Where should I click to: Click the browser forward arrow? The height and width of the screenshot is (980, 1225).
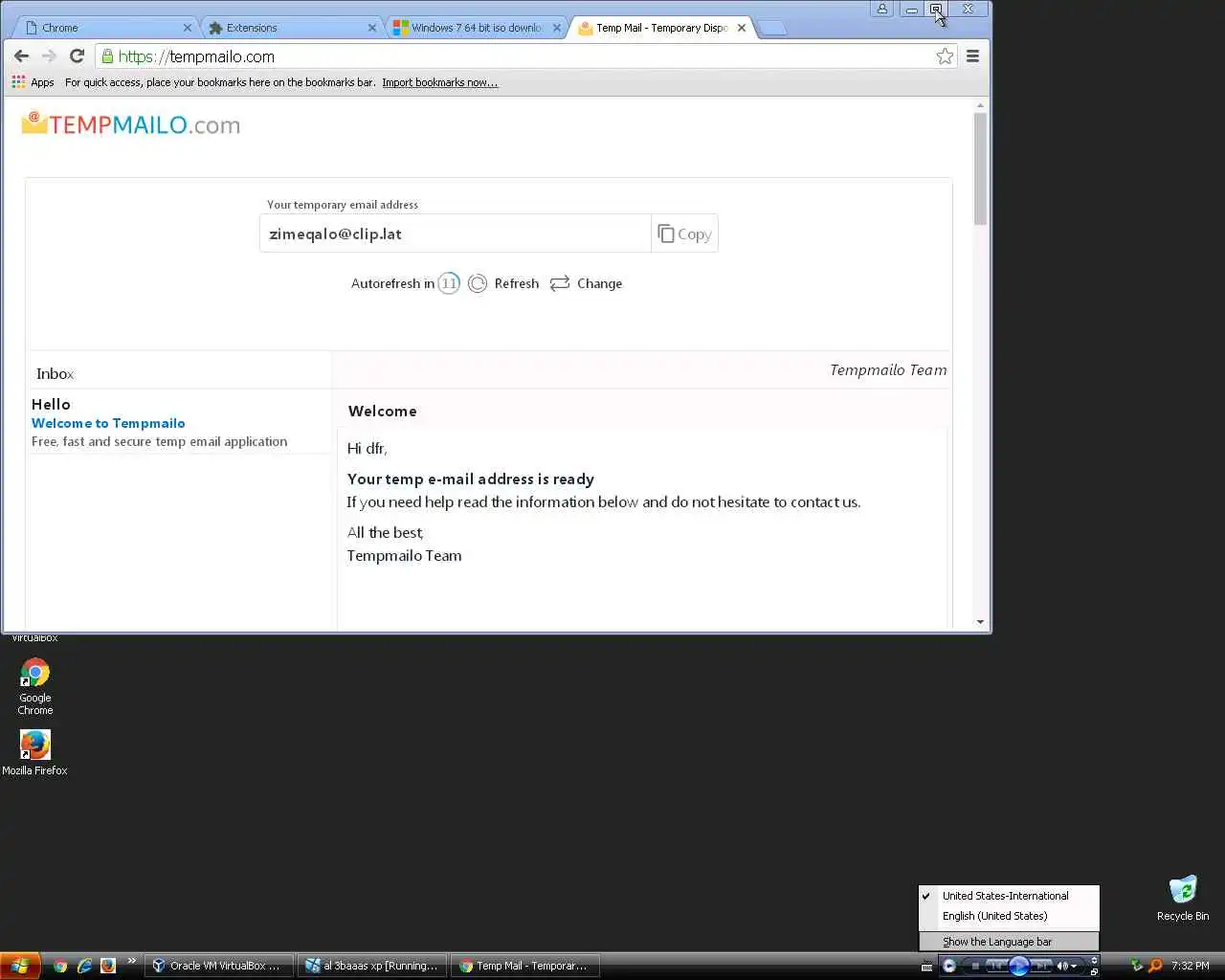(50, 56)
